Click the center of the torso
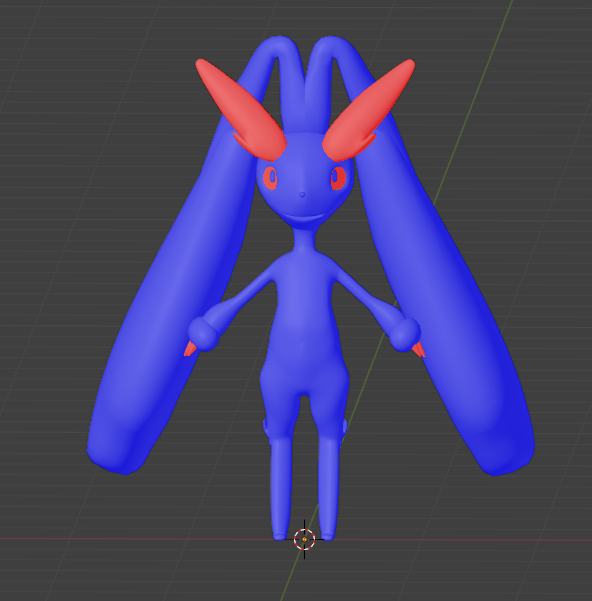The width and height of the screenshot is (592, 601). (x=305, y=318)
